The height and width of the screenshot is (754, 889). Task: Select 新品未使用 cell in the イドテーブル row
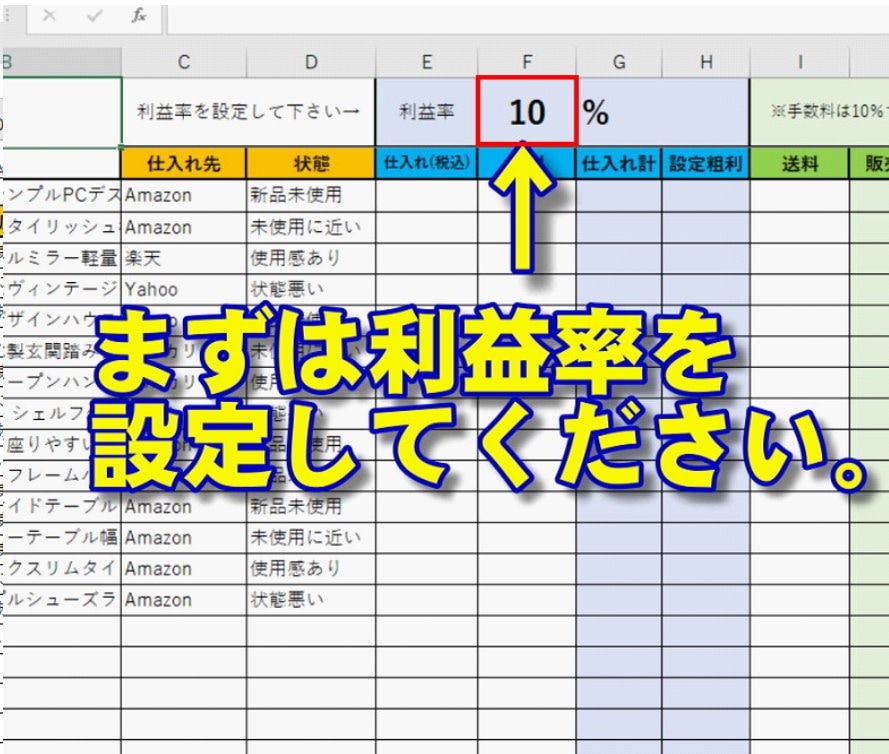pos(311,507)
